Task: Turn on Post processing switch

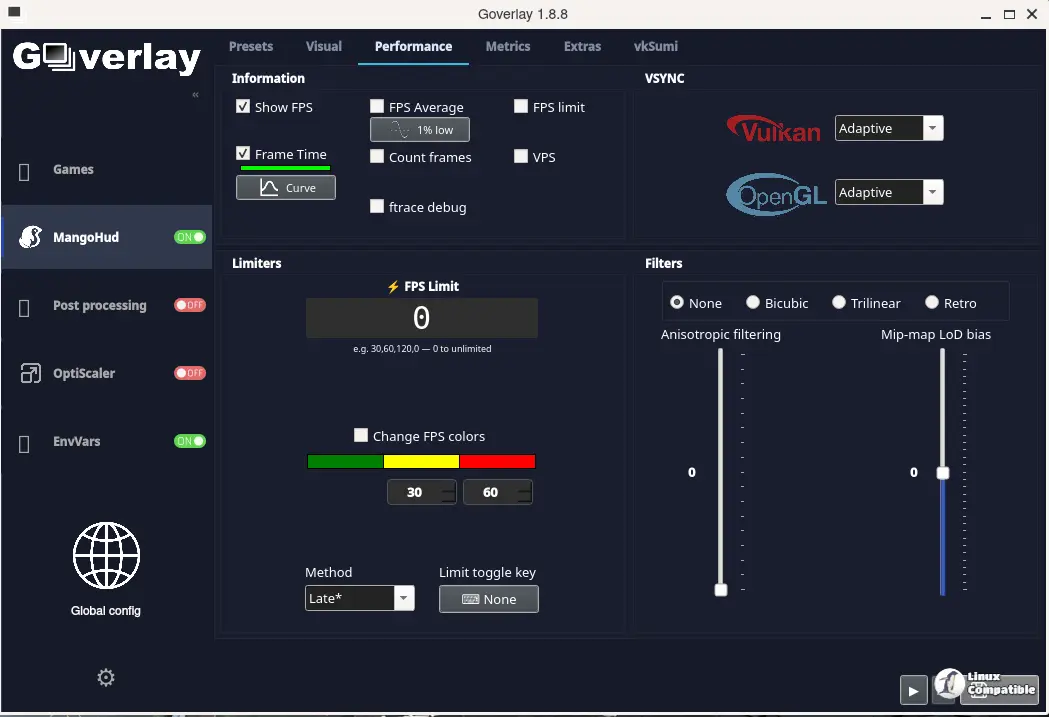Action: click(x=190, y=305)
